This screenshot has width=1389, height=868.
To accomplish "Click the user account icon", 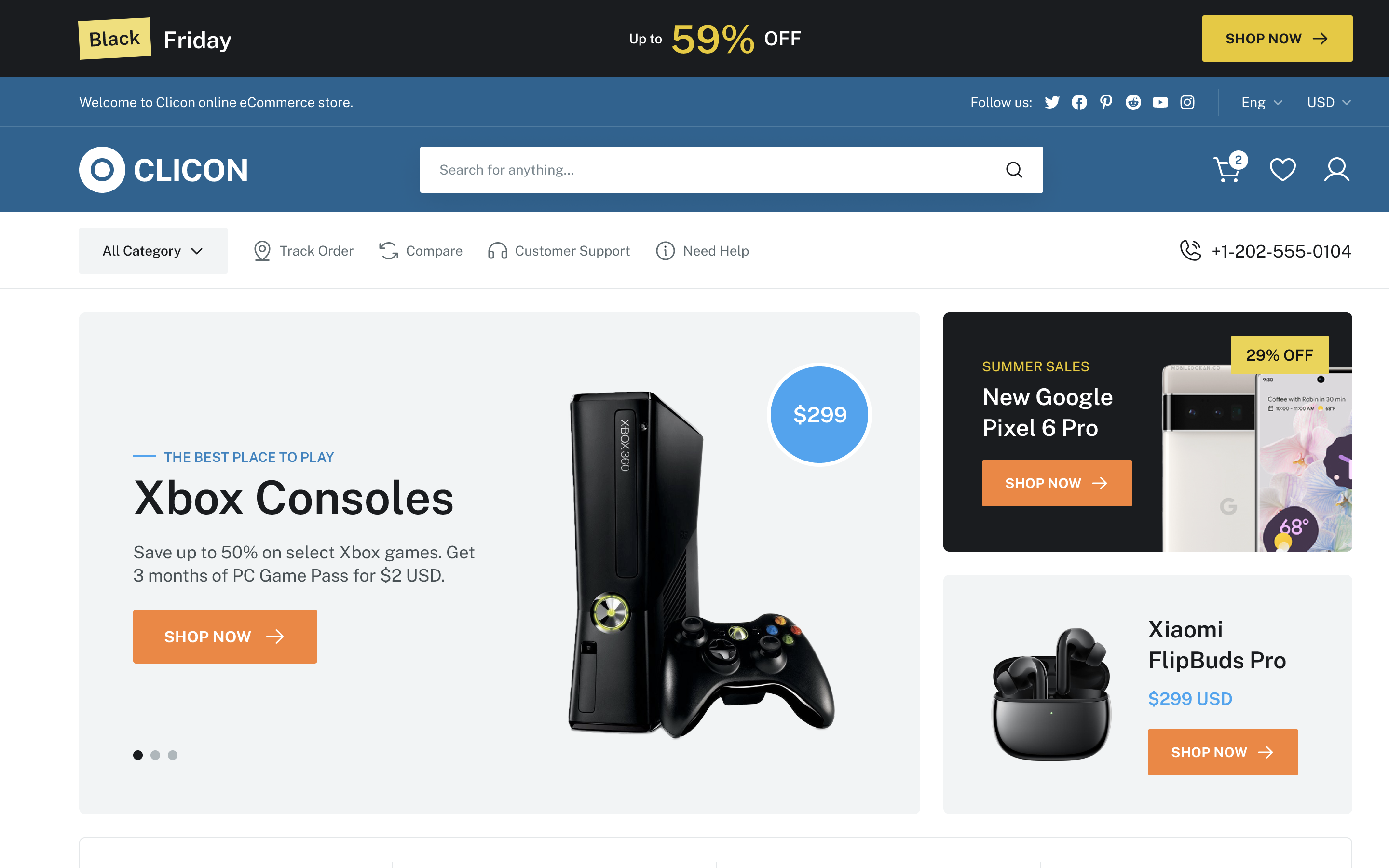I will (1336, 169).
